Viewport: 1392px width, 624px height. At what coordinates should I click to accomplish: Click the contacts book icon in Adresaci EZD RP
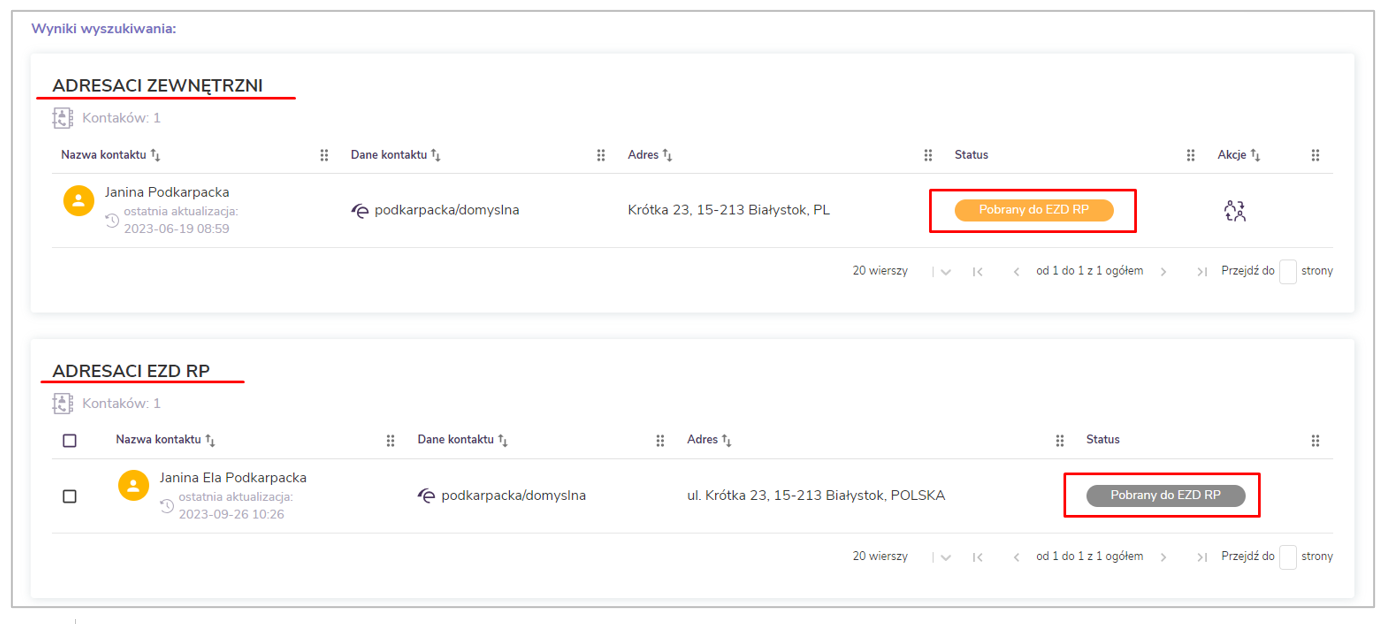[x=63, y=403]
